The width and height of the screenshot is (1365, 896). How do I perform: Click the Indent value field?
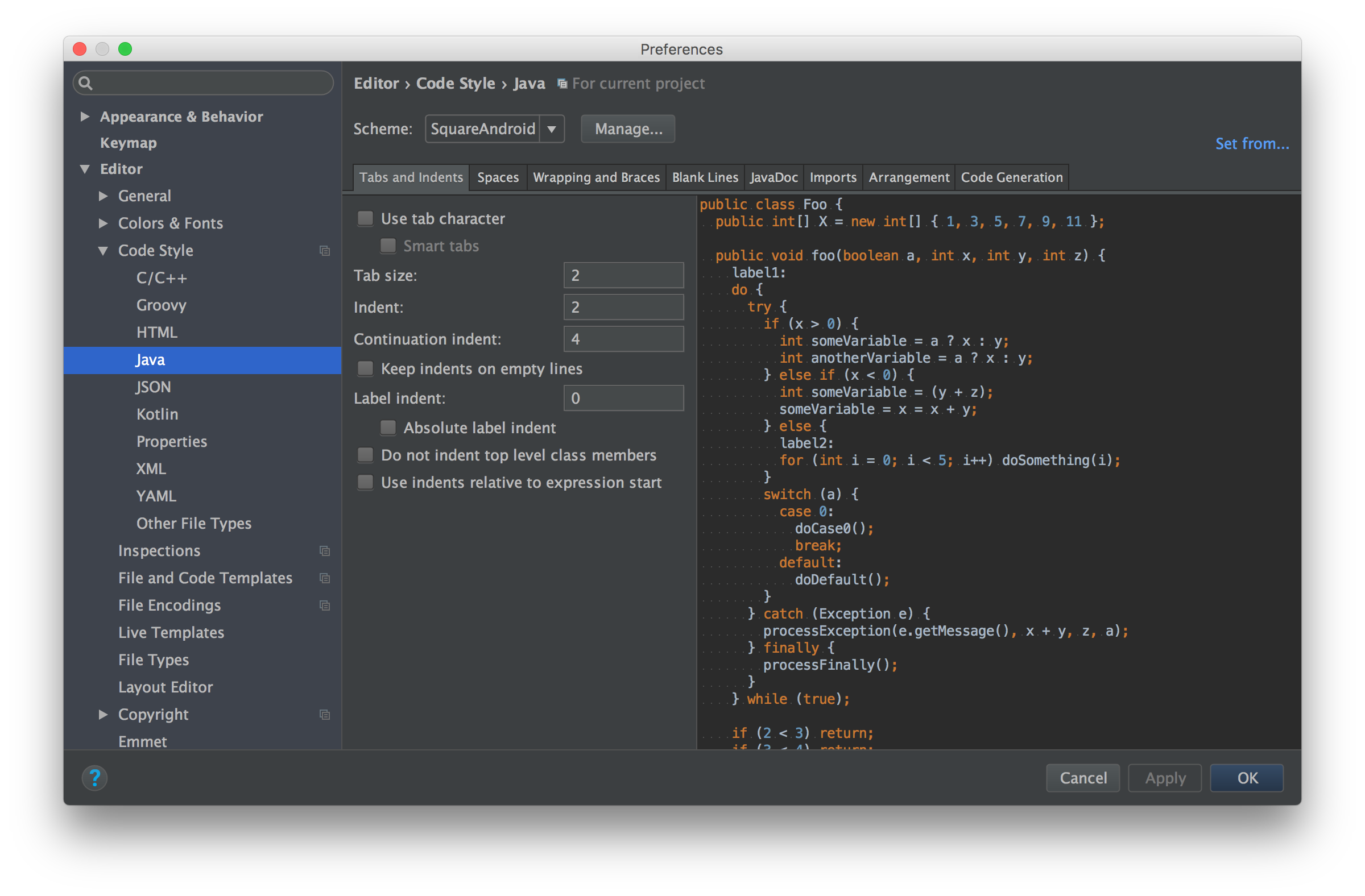point(623,307)
